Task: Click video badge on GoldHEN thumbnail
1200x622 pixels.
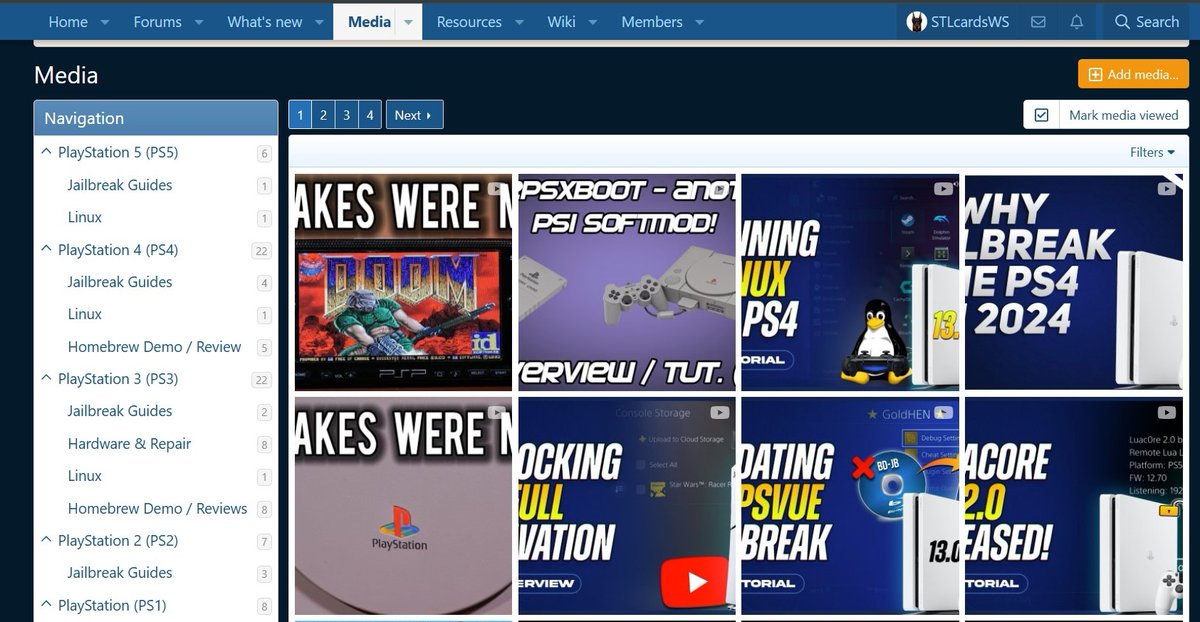Action: 943,412
